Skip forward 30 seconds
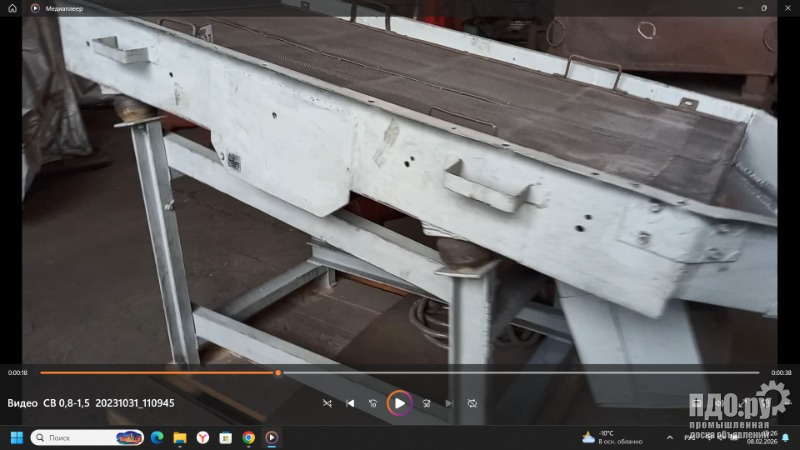800x450 pixels. click(x=426, y=403)
